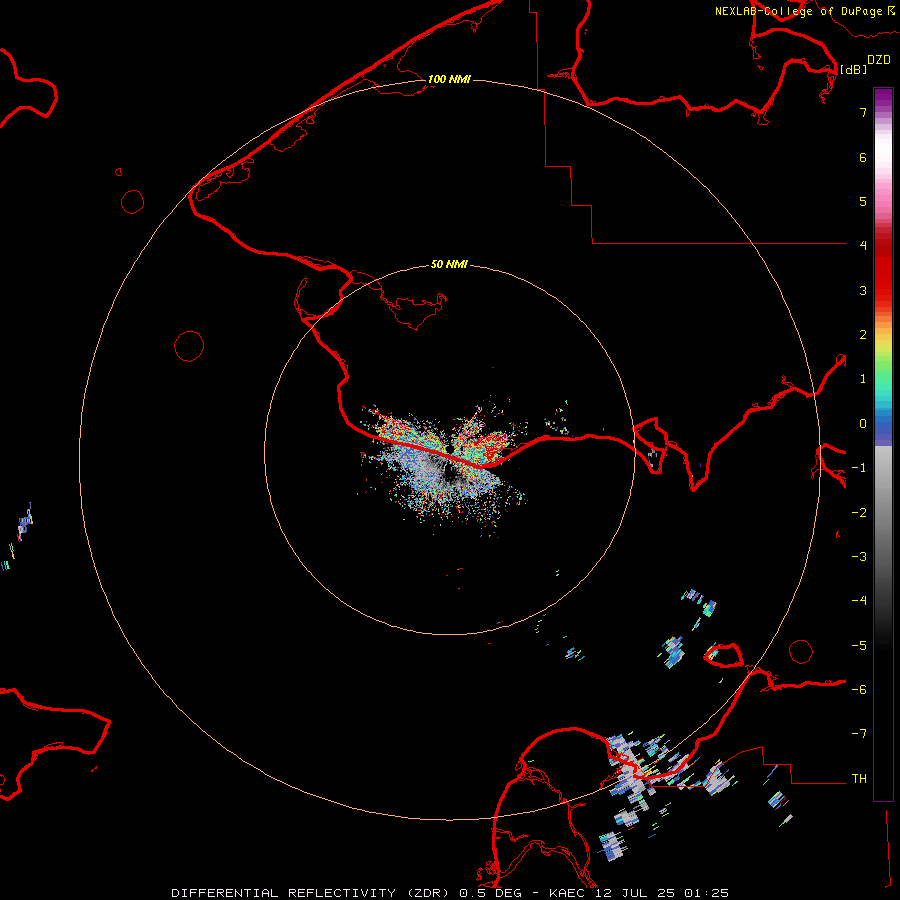This screenshot has width=900, height=900.
Task: Click the -5 value on color scale
Action: 859,646
